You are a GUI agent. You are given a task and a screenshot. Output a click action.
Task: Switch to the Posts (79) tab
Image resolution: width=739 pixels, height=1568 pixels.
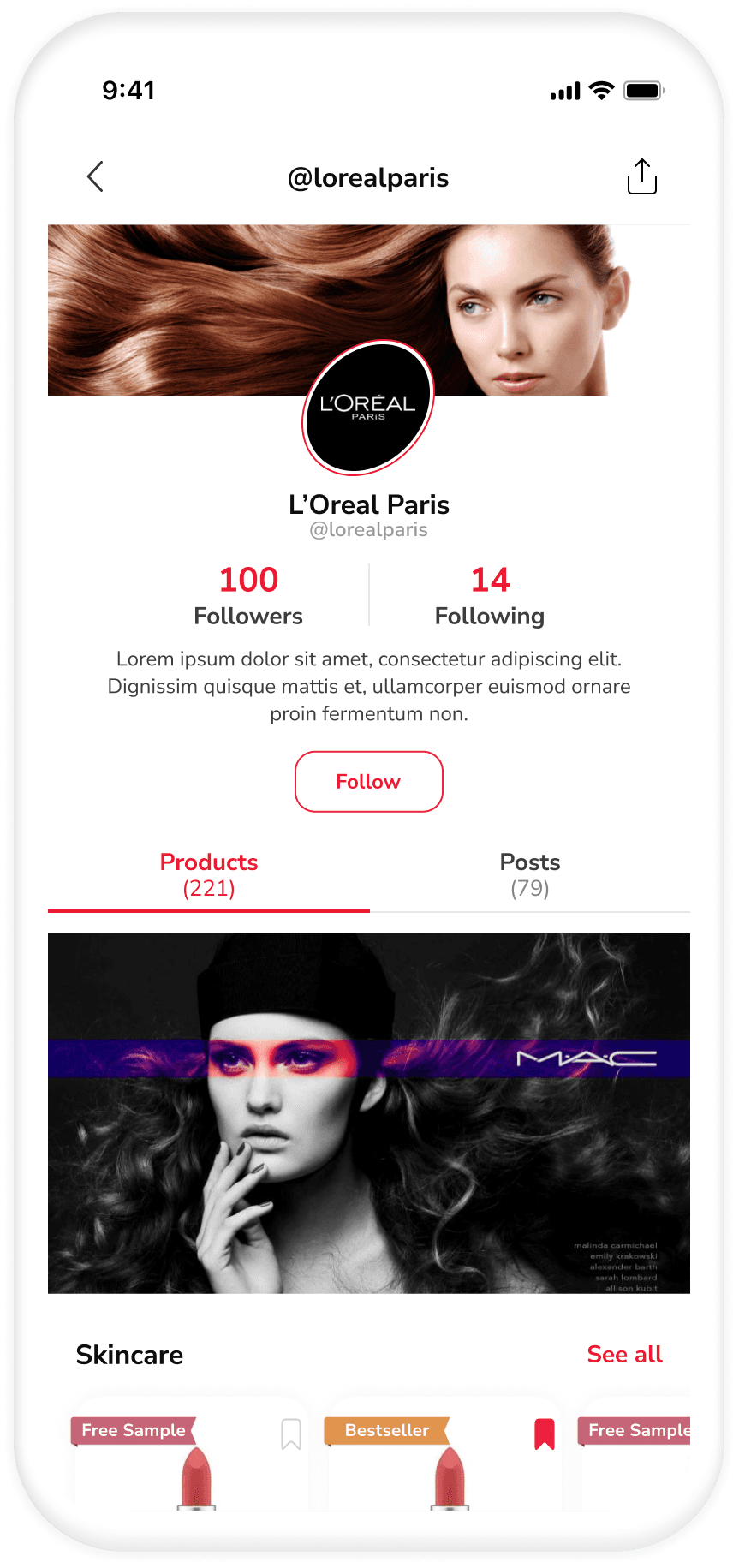click(x=530, y=875)
